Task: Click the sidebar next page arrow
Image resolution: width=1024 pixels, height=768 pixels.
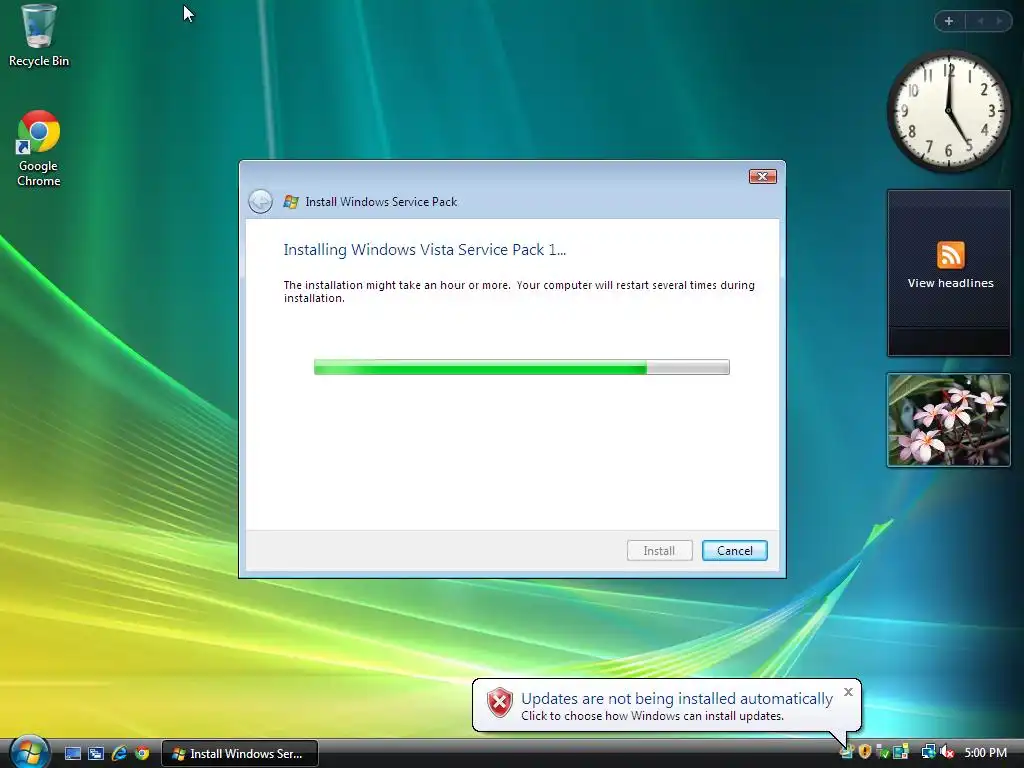Action: point(999,21)
